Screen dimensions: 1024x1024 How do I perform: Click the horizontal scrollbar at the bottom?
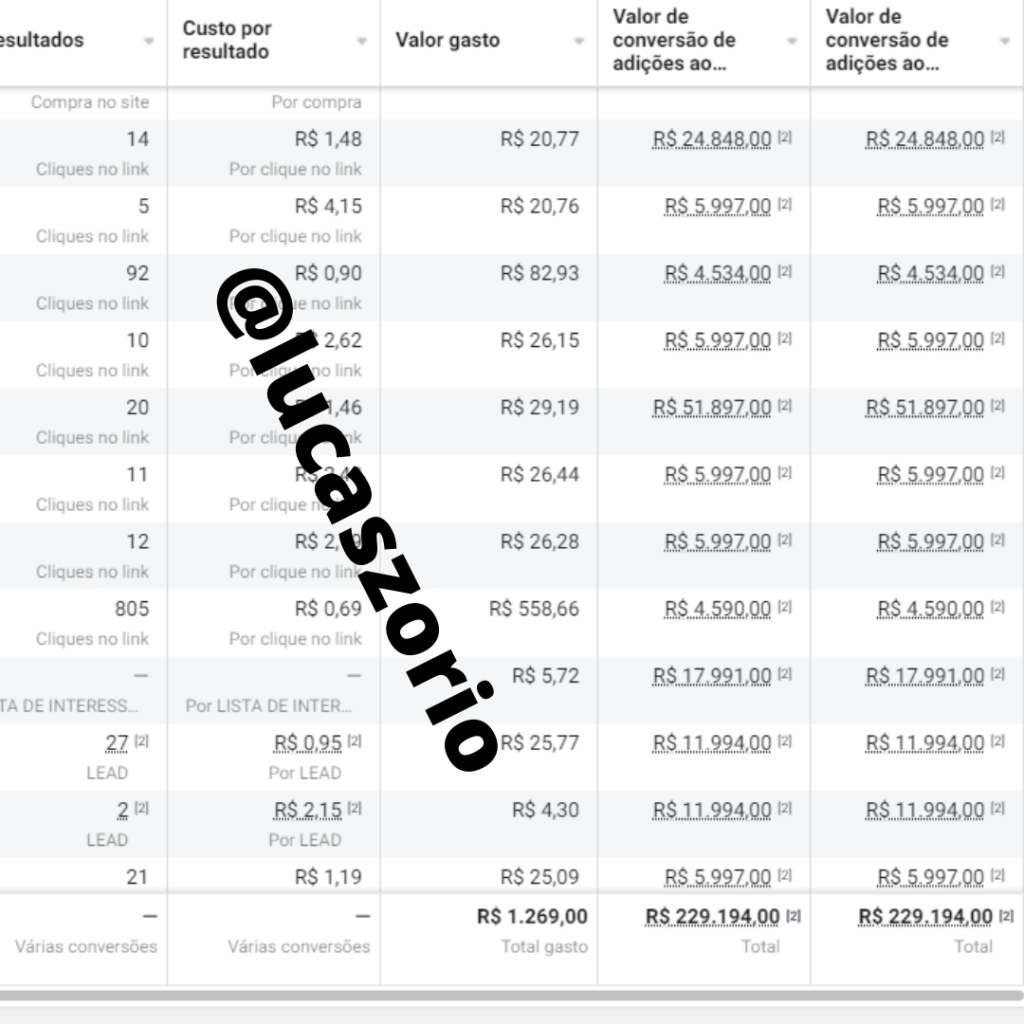pyautogui.click(x=512, y=995)
